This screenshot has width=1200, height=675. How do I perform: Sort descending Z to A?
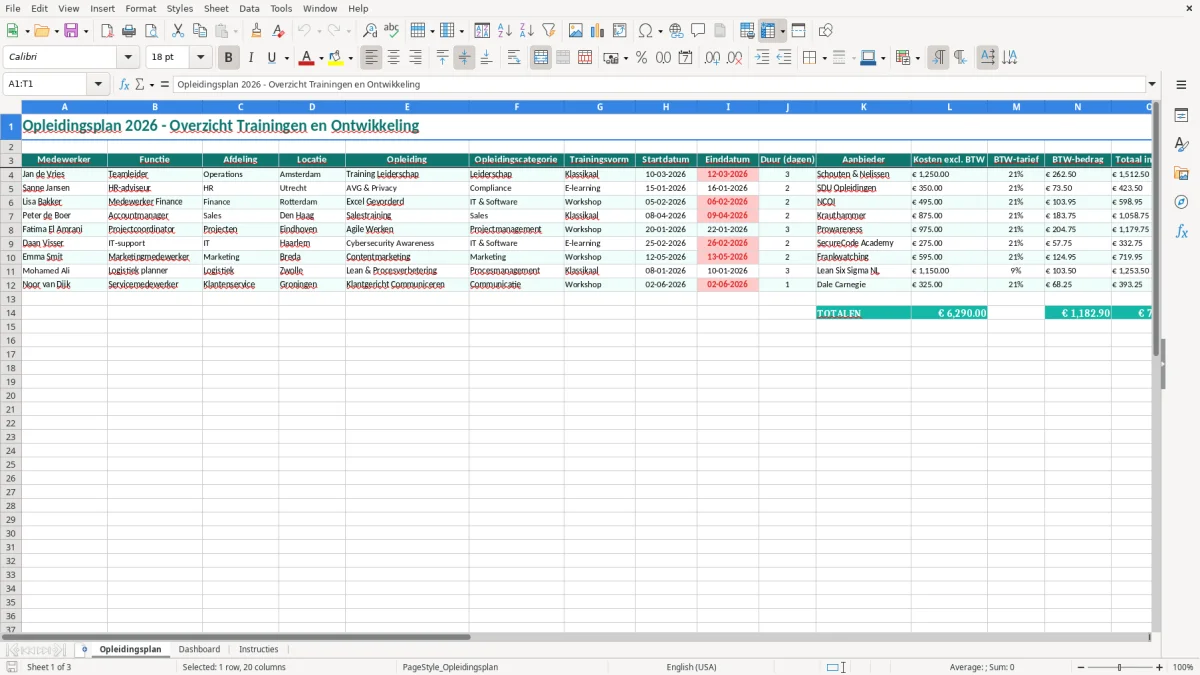(527, 31)
